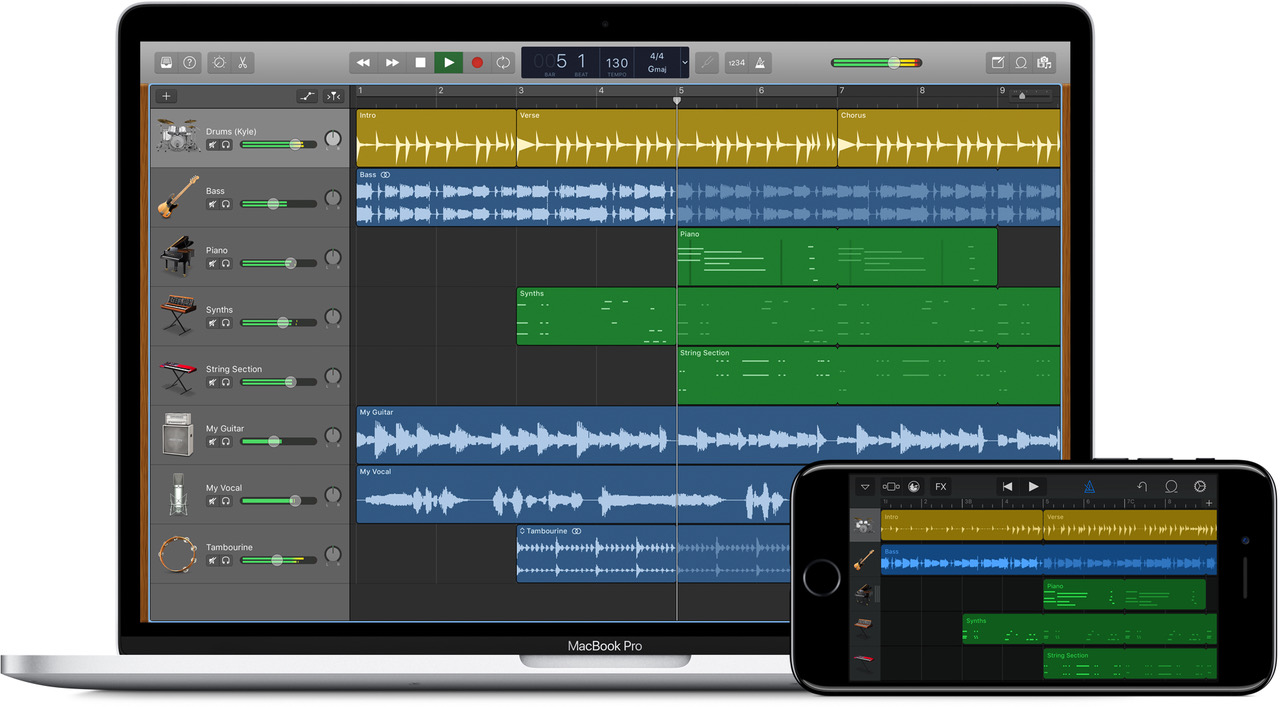The width and height of the screenshot is (1280, 707).
Task: Tap the iPhone FX button
Action: click(x=940, y=487)
